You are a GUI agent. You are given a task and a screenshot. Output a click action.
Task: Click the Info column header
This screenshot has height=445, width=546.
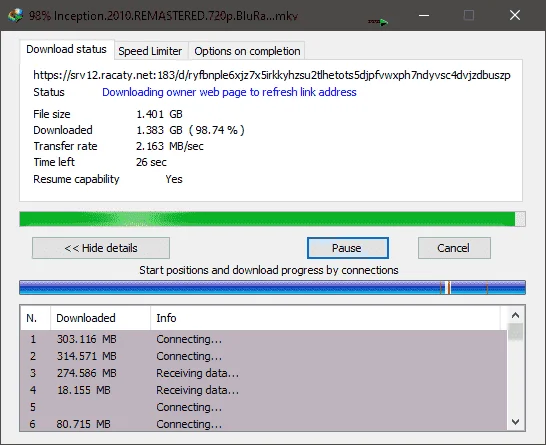pos(325,318)
